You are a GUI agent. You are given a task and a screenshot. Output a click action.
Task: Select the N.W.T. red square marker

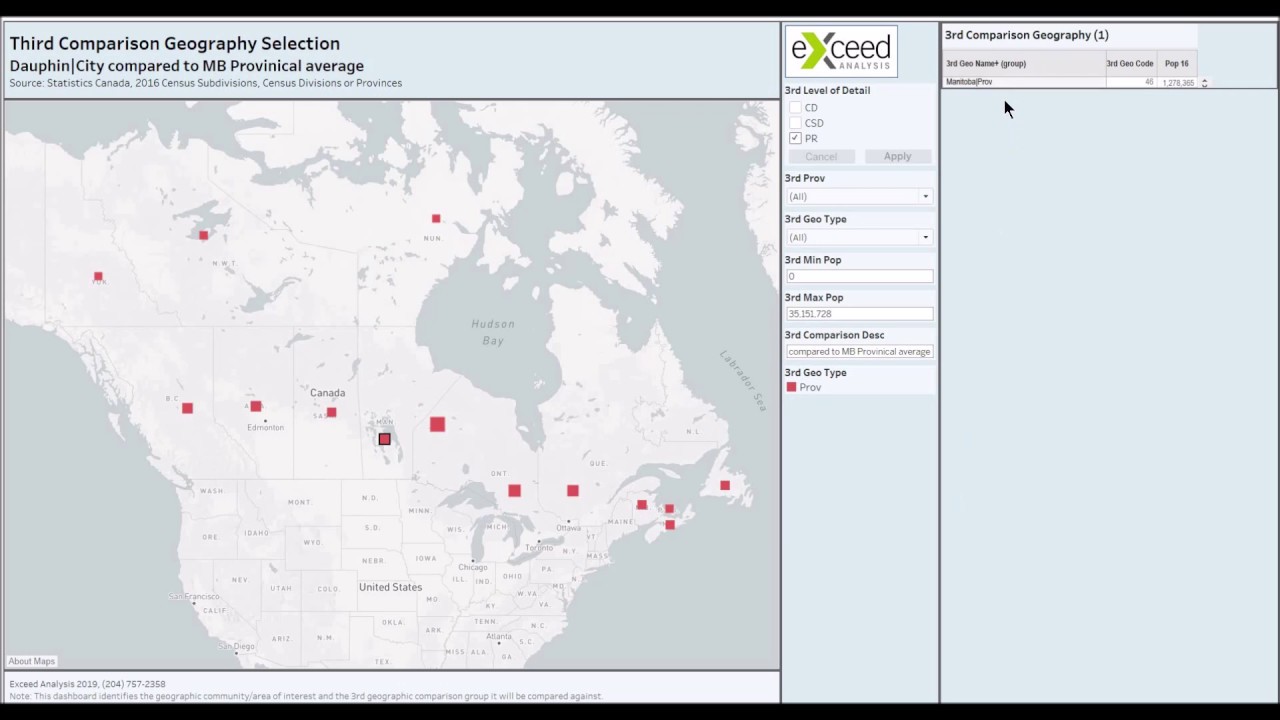[x=204, y=235]
